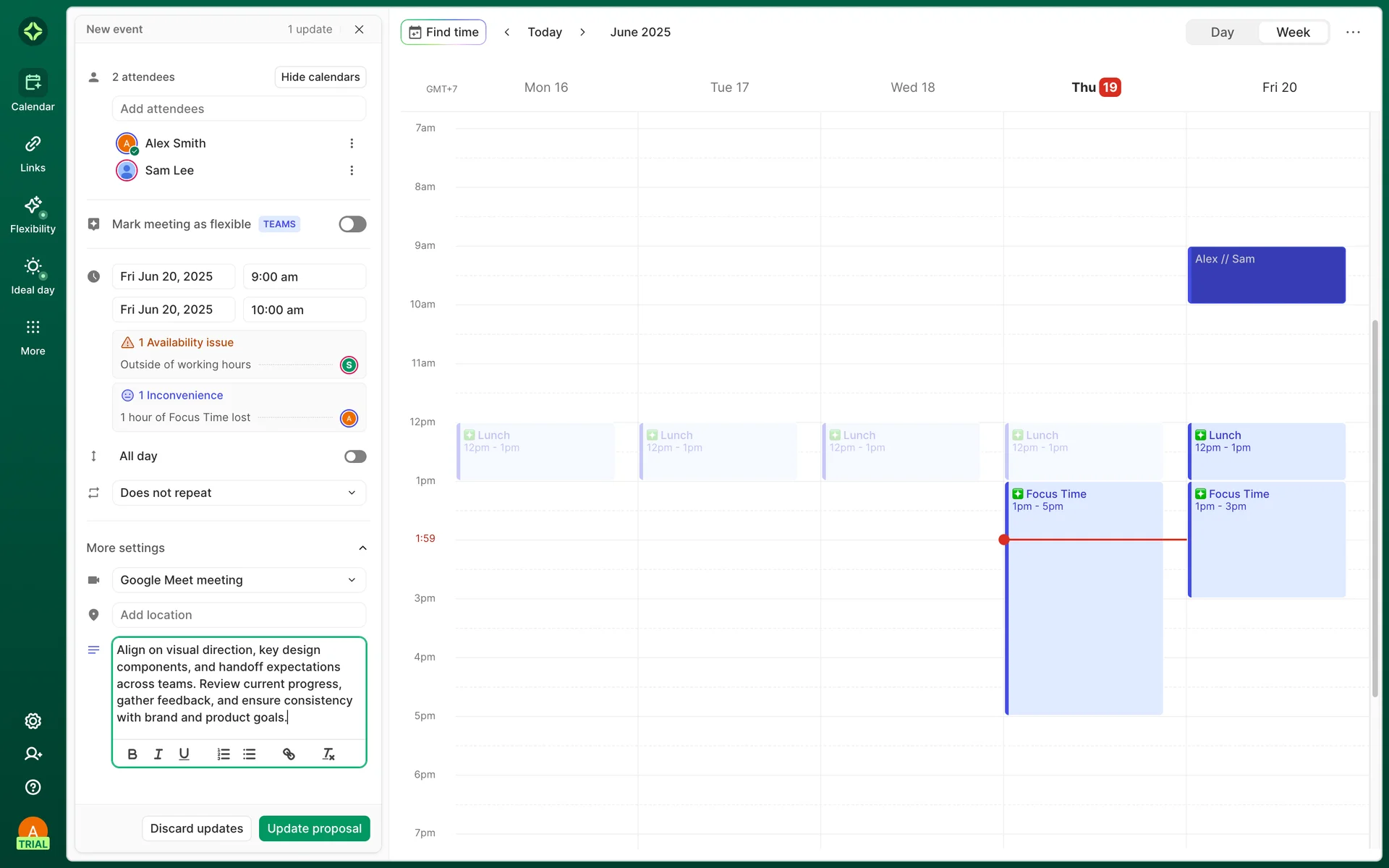Viewport: 1389px width, 868px height.
Task: Click the bold formatting icon
Action: point(132,754)
